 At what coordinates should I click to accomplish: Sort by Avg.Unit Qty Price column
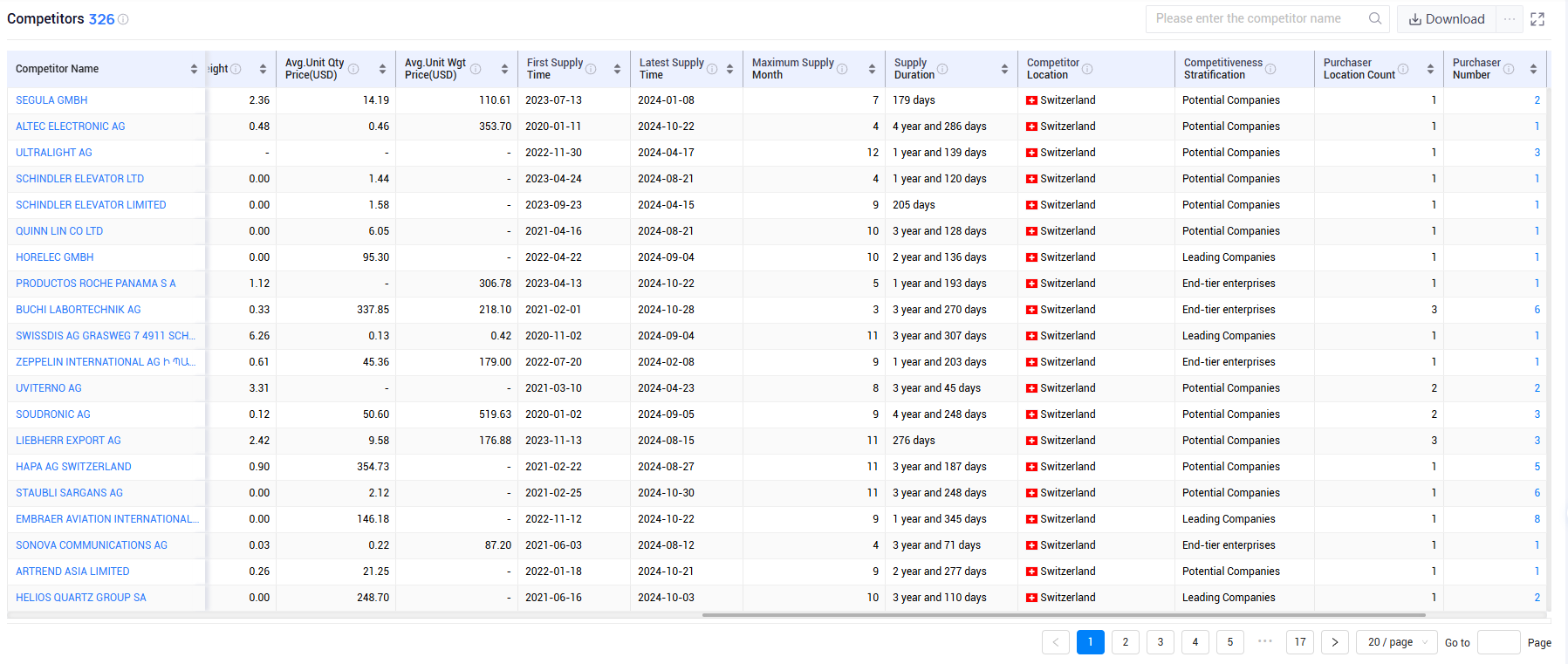coord(382,69)
